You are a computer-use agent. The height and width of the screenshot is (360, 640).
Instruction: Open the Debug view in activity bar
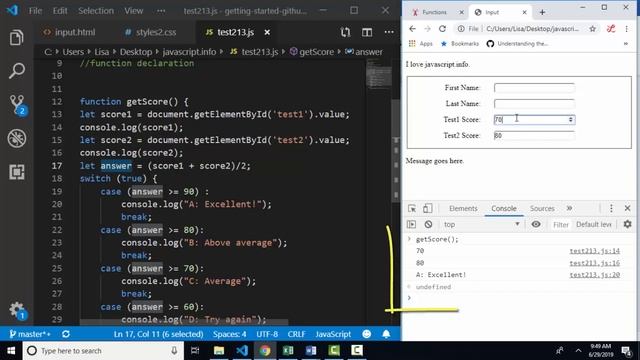click(17, 138)
